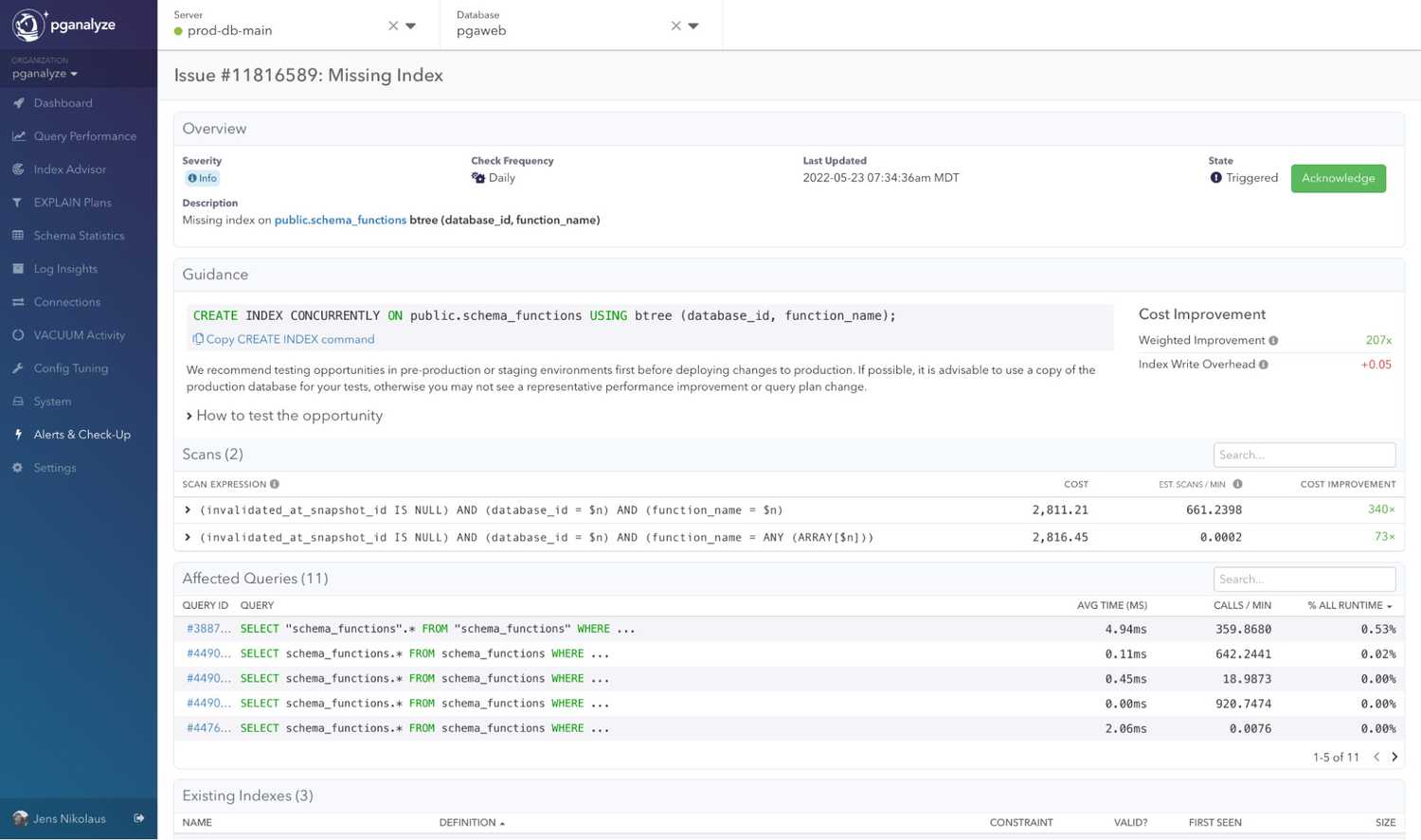This screenshot has height=840, width=1421.
Task: Open Schema Statistics
Action: click(x=80, y=235)
